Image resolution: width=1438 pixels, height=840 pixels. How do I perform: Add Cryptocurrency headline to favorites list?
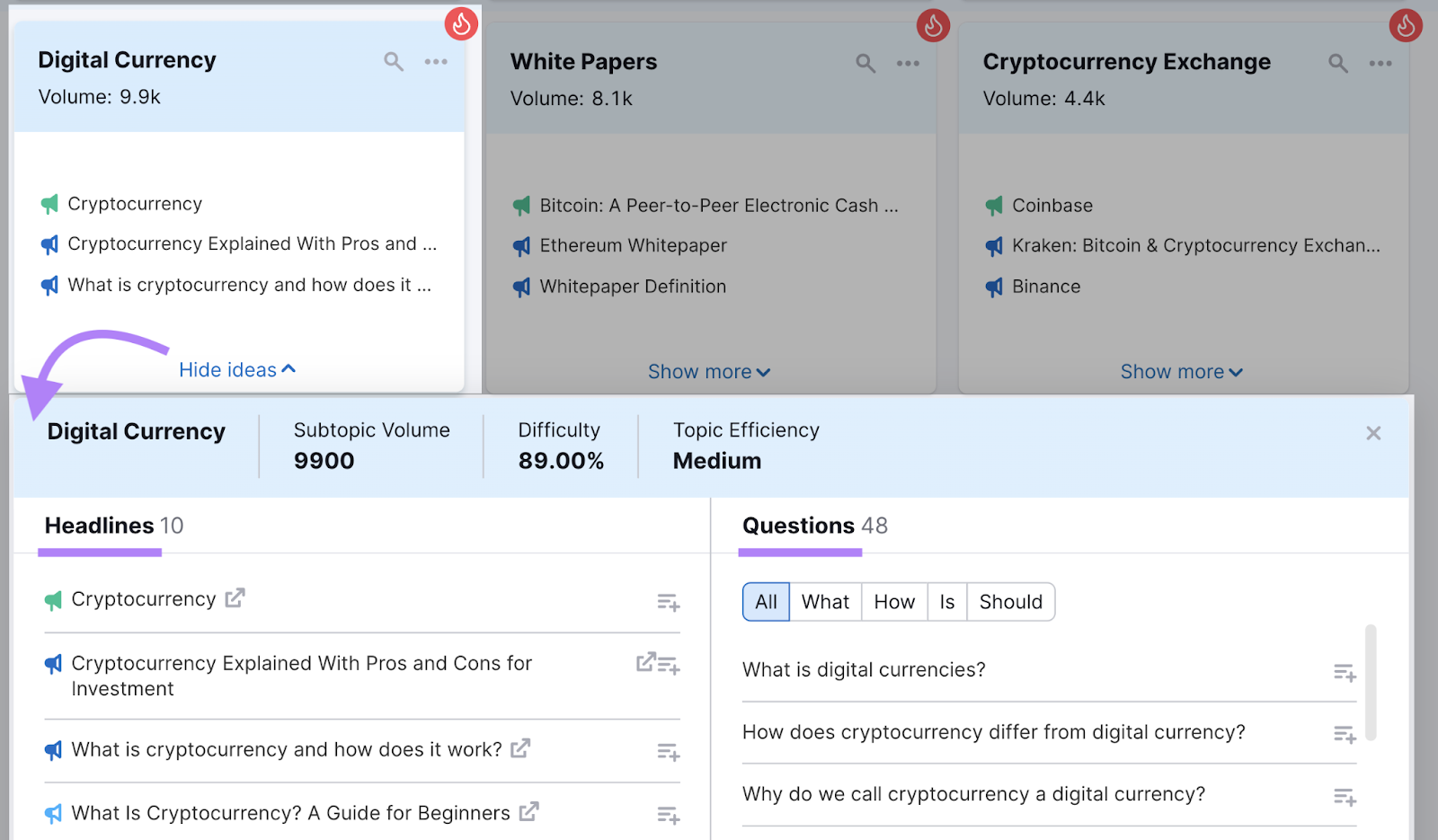668,602
